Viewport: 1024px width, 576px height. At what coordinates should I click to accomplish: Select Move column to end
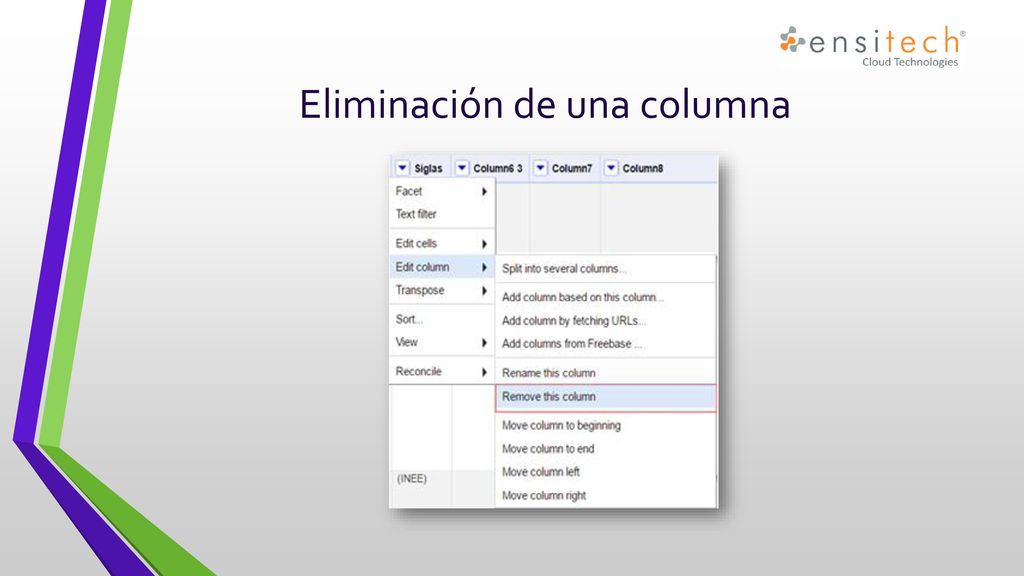[x=605, y=449]
